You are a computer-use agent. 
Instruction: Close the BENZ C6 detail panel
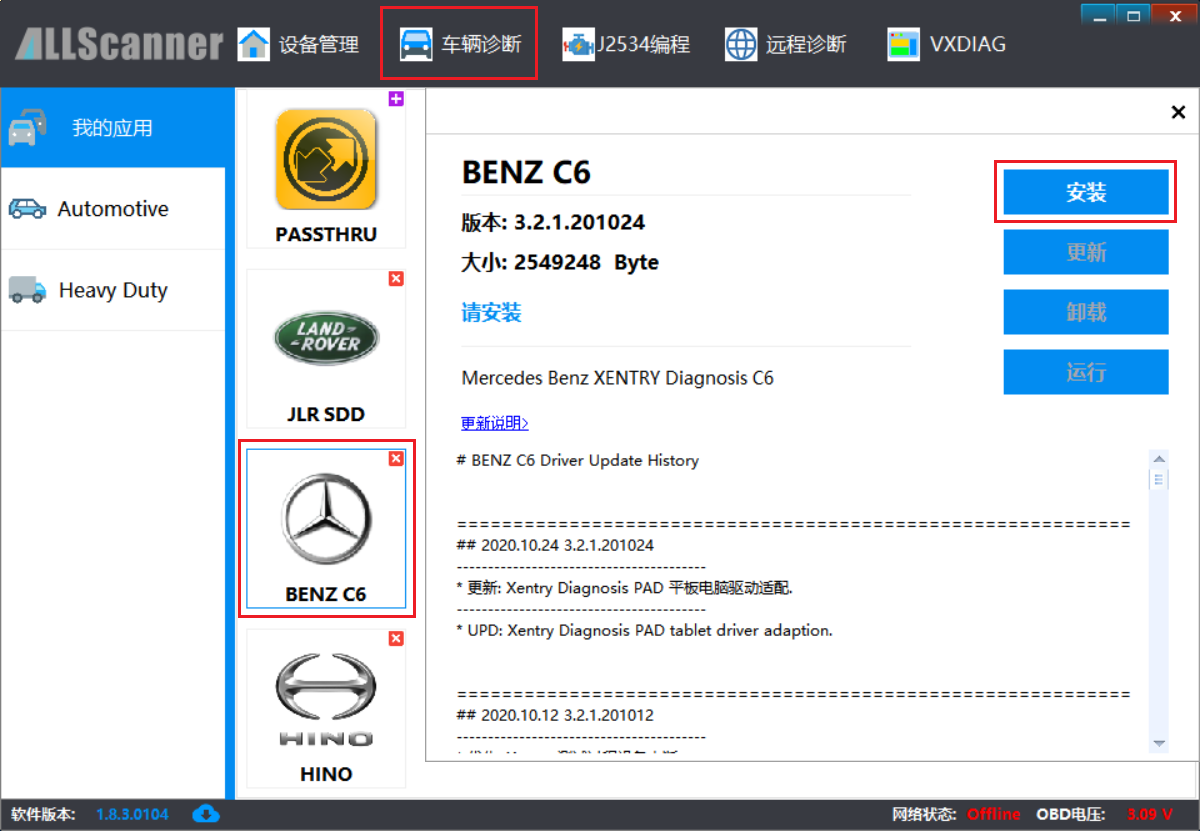coord(1178,112)
